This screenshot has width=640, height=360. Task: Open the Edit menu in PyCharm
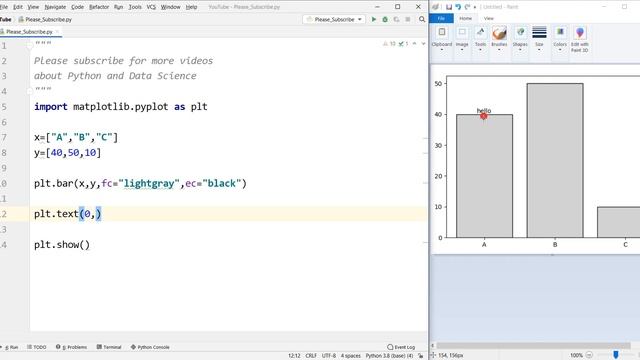[18, 7]
